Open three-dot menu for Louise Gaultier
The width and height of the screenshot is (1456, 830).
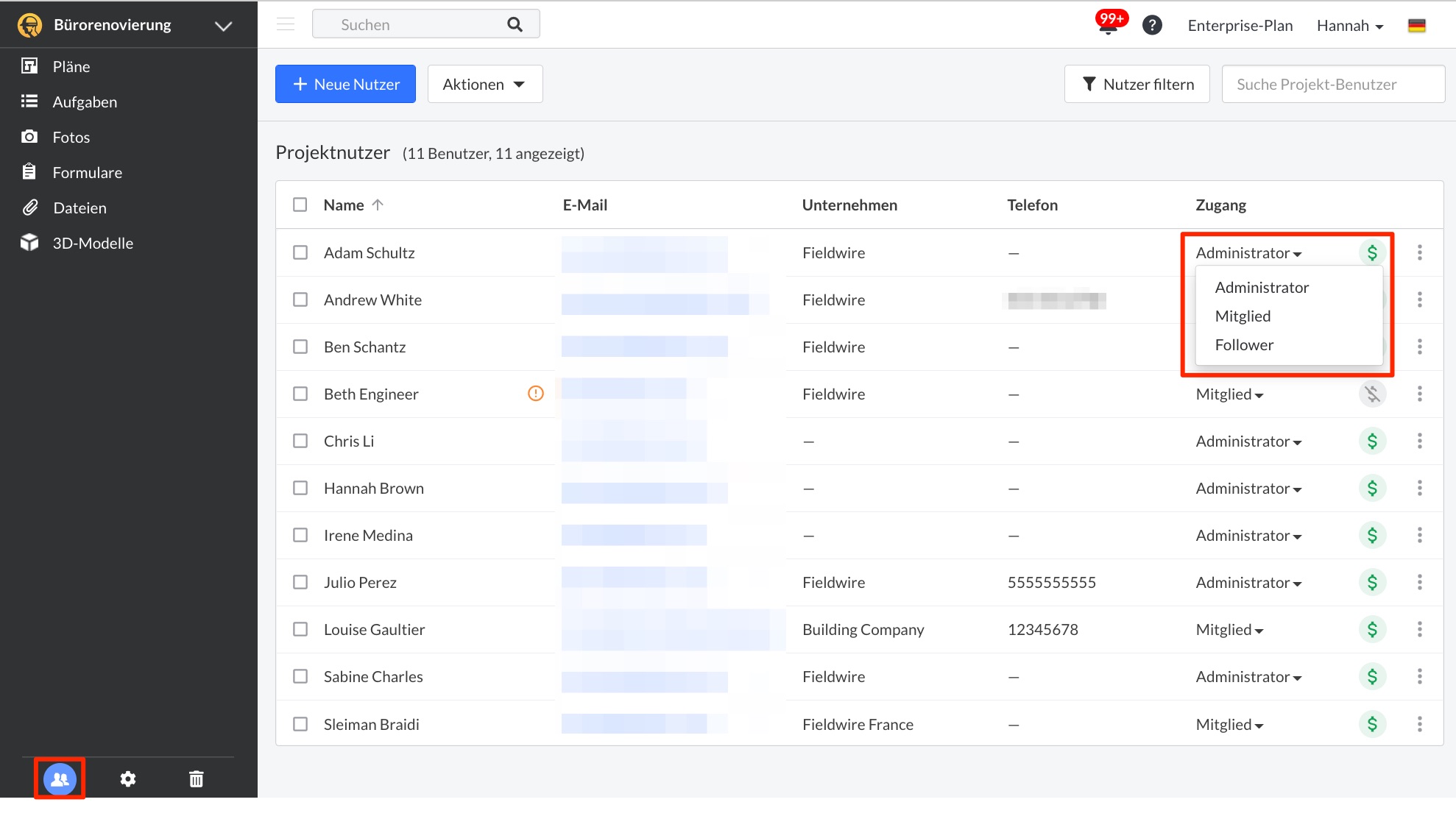pyautogui.click(x=1420, y=629)
